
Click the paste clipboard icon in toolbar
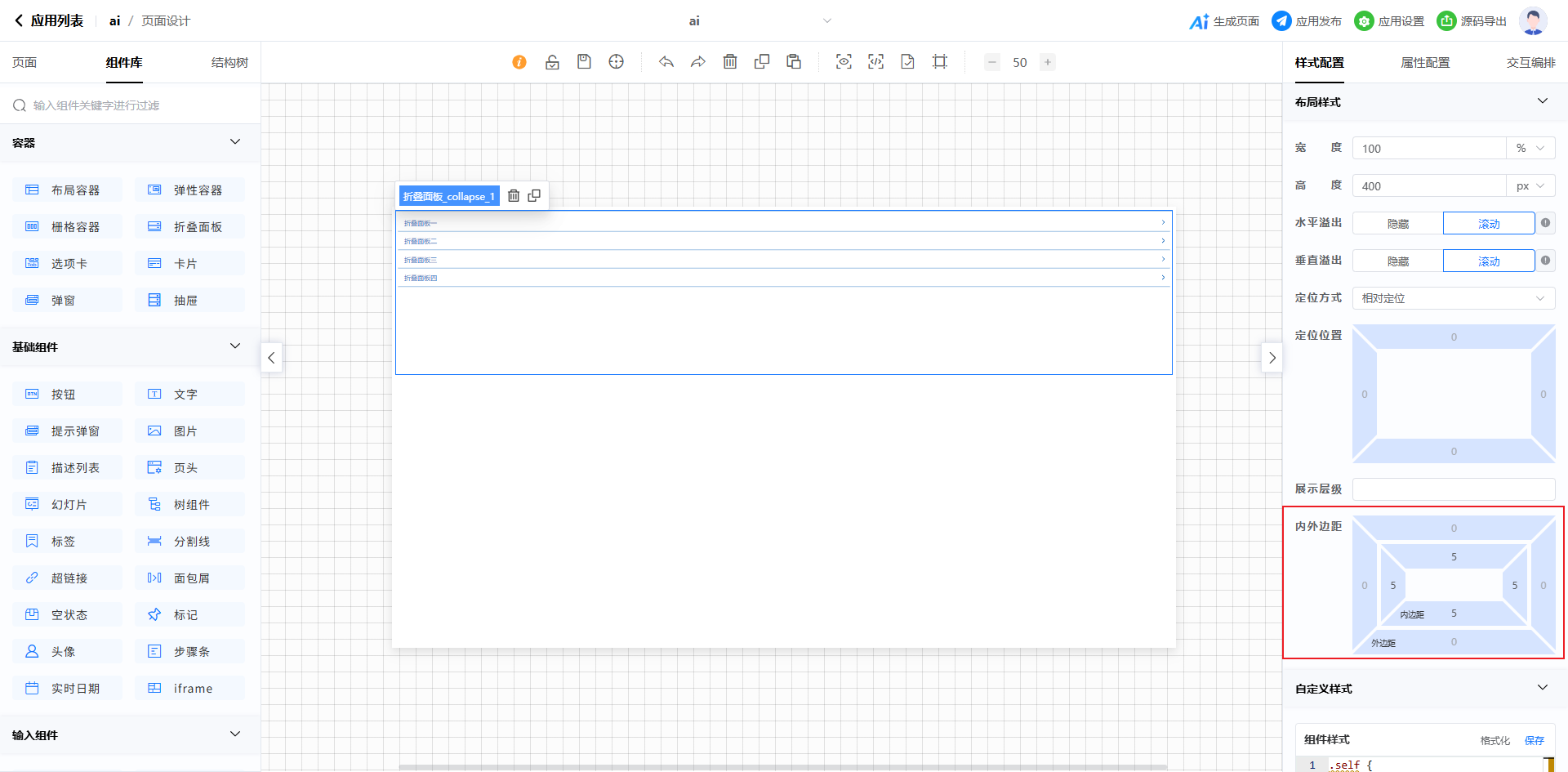point(794,62)
